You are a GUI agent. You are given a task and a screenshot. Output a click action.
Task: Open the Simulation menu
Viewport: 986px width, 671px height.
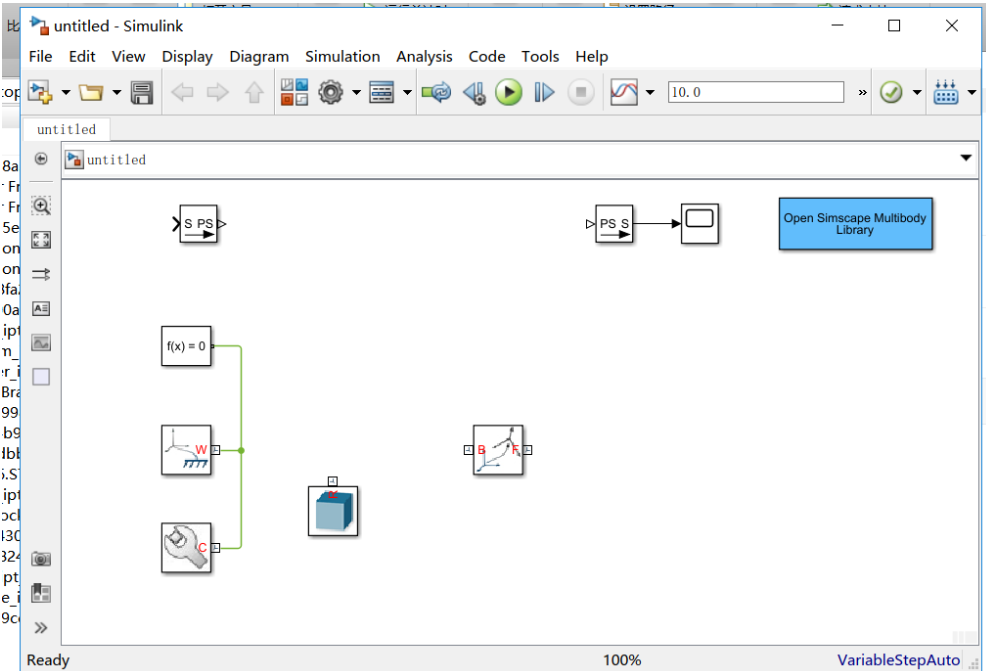click(x=343, y=57)
